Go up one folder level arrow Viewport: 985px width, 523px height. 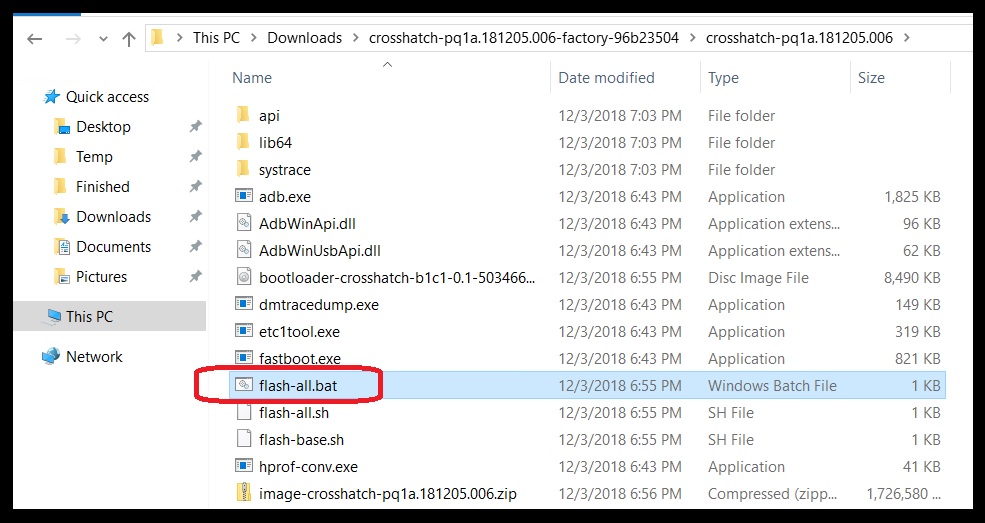(x=129, y=38)
